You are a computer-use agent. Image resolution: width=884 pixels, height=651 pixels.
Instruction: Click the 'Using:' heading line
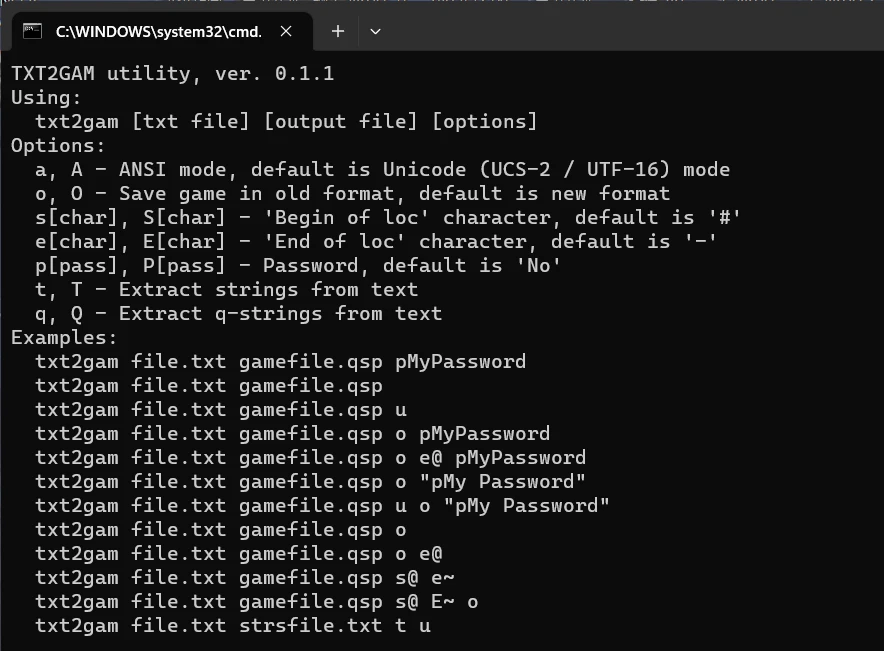tap(46, 98)
